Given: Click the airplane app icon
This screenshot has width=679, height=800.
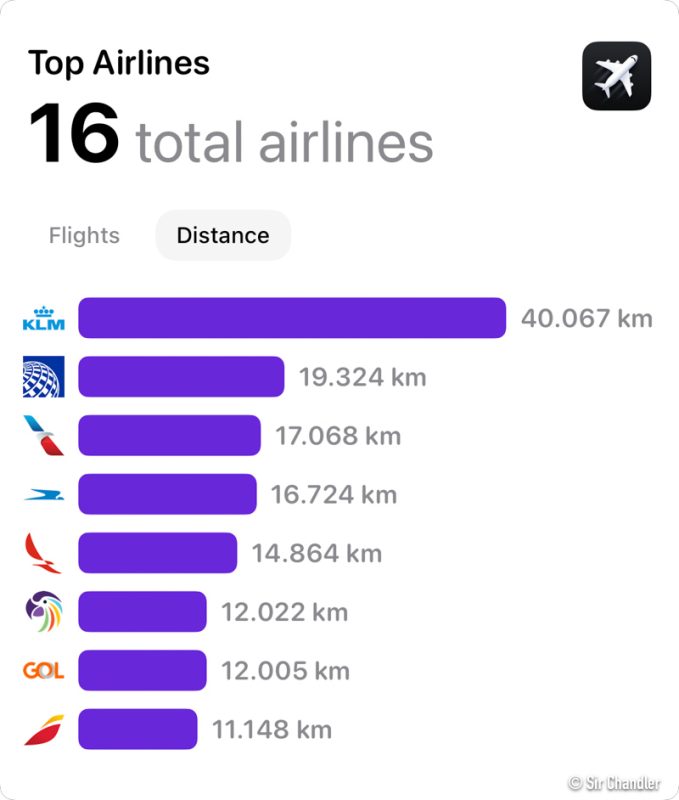Looking at the screenshot, I should 616,76.
